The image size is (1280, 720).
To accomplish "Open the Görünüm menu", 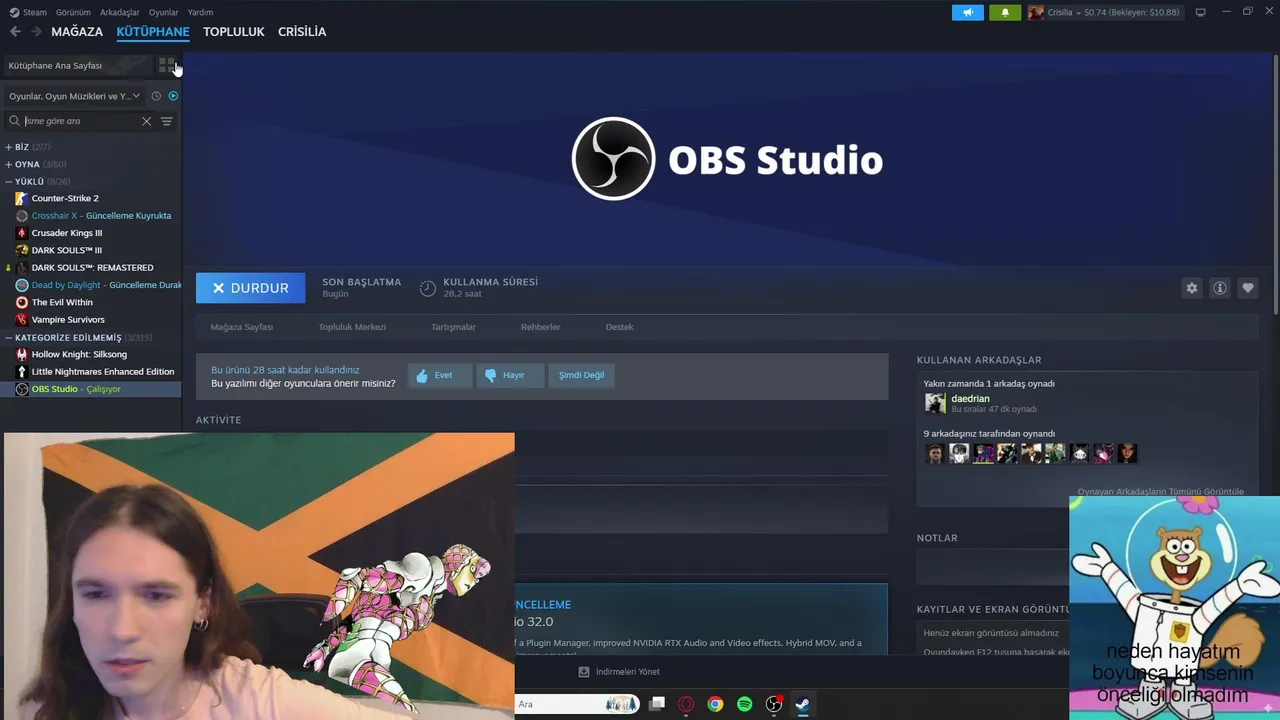I will click(73, 12).
